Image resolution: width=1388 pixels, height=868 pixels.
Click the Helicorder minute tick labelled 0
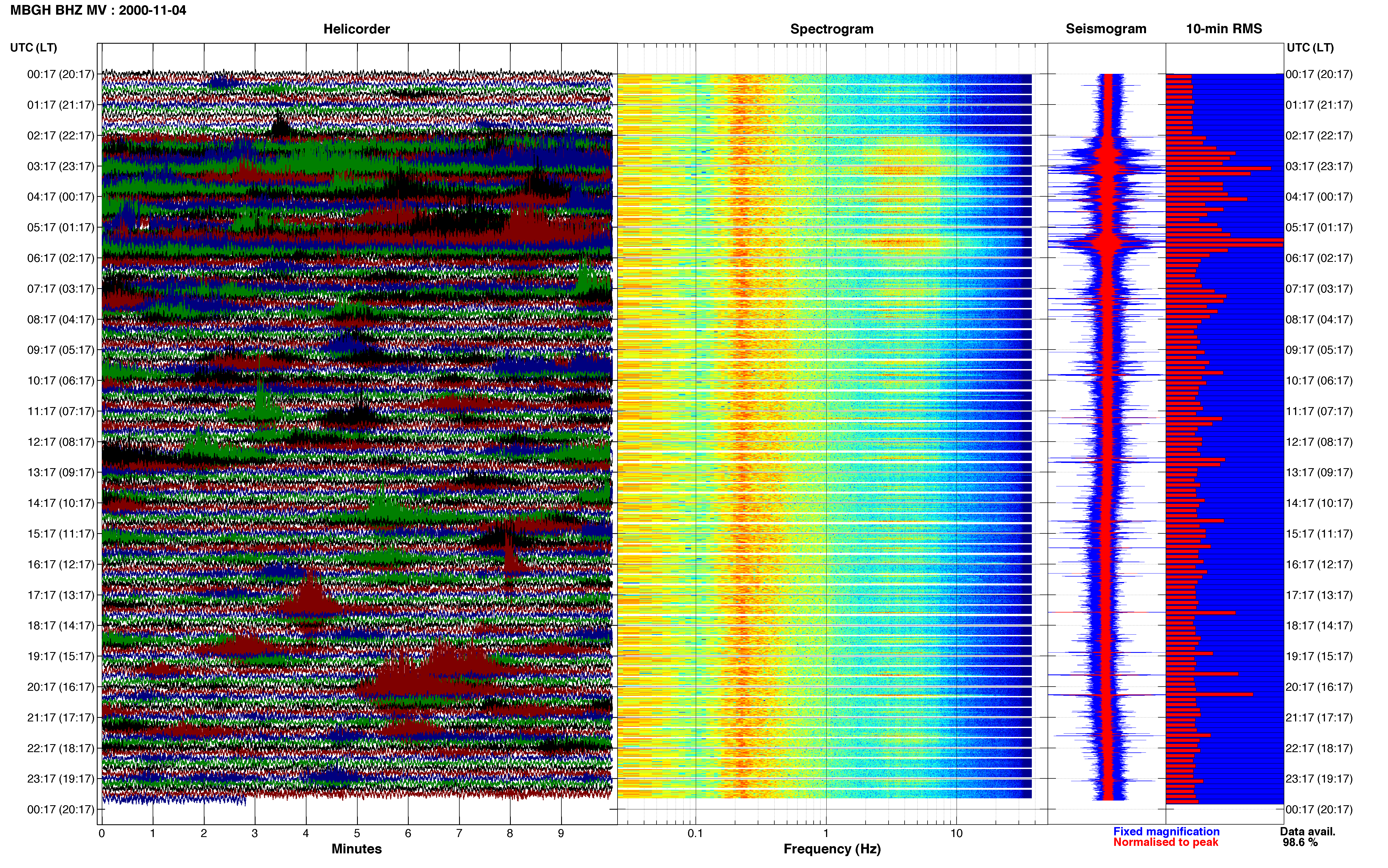(x=101, y=833)
